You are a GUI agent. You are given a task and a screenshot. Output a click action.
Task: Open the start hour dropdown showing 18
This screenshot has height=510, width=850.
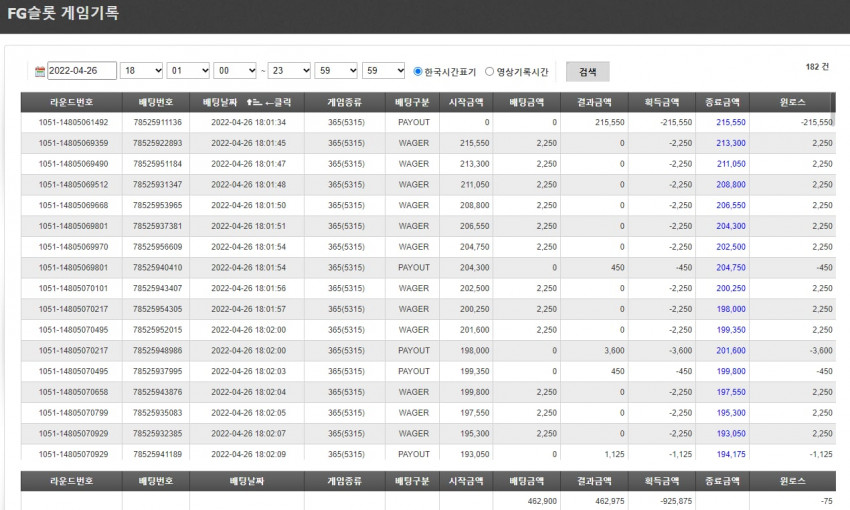(141, 70)
